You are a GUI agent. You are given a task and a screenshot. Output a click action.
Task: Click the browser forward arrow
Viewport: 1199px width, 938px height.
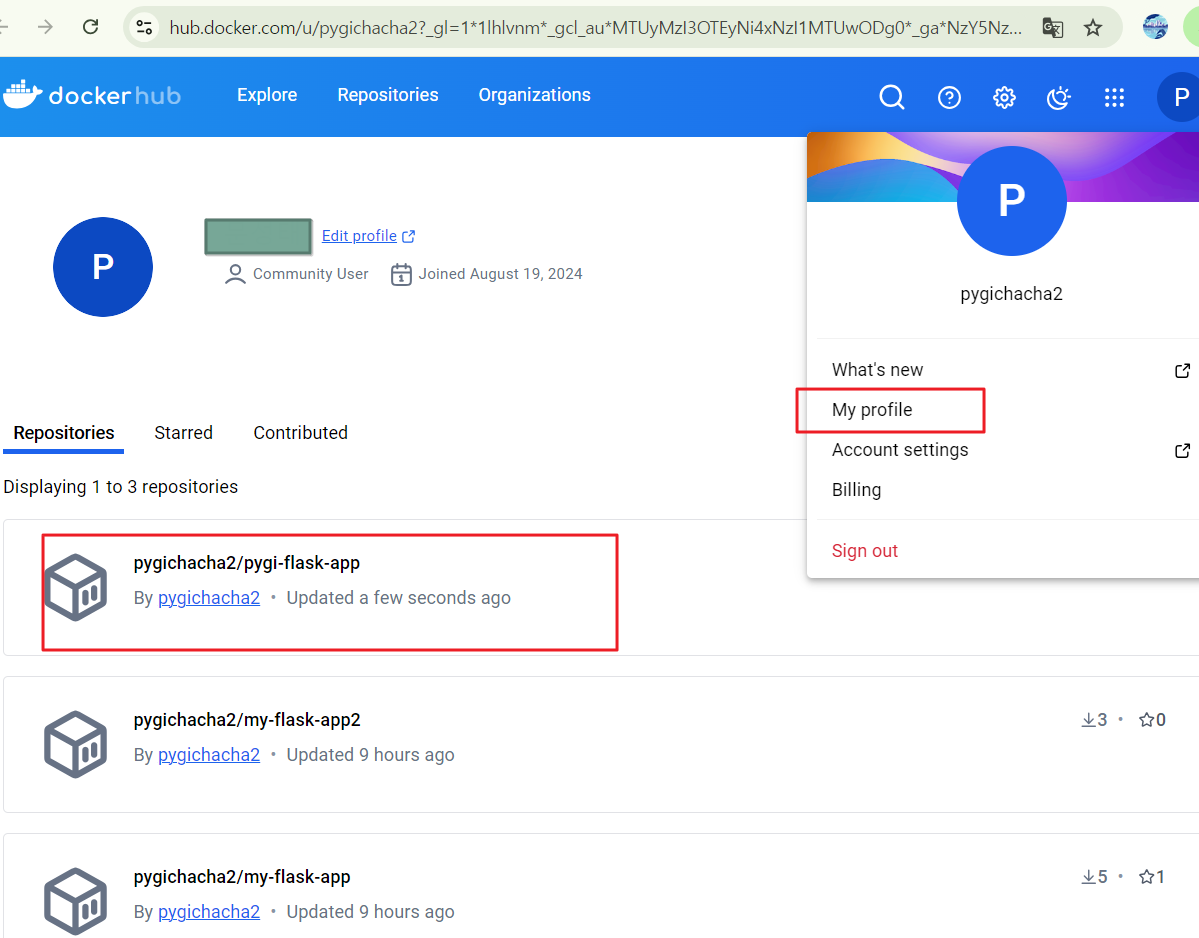tap(46, 28)
